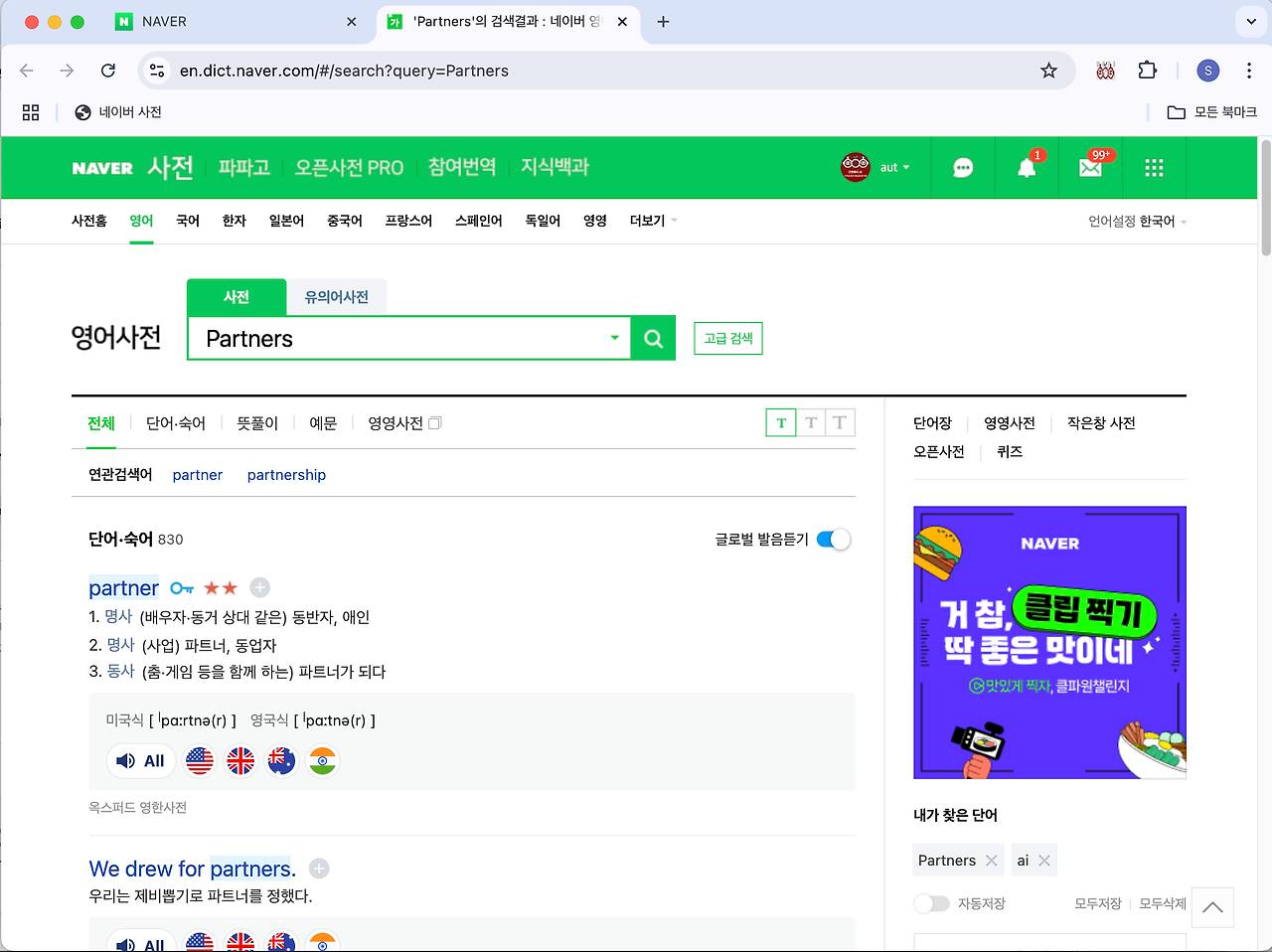Click the 고급 검색 button
1272x952 pixels.
tap(727, 339)
